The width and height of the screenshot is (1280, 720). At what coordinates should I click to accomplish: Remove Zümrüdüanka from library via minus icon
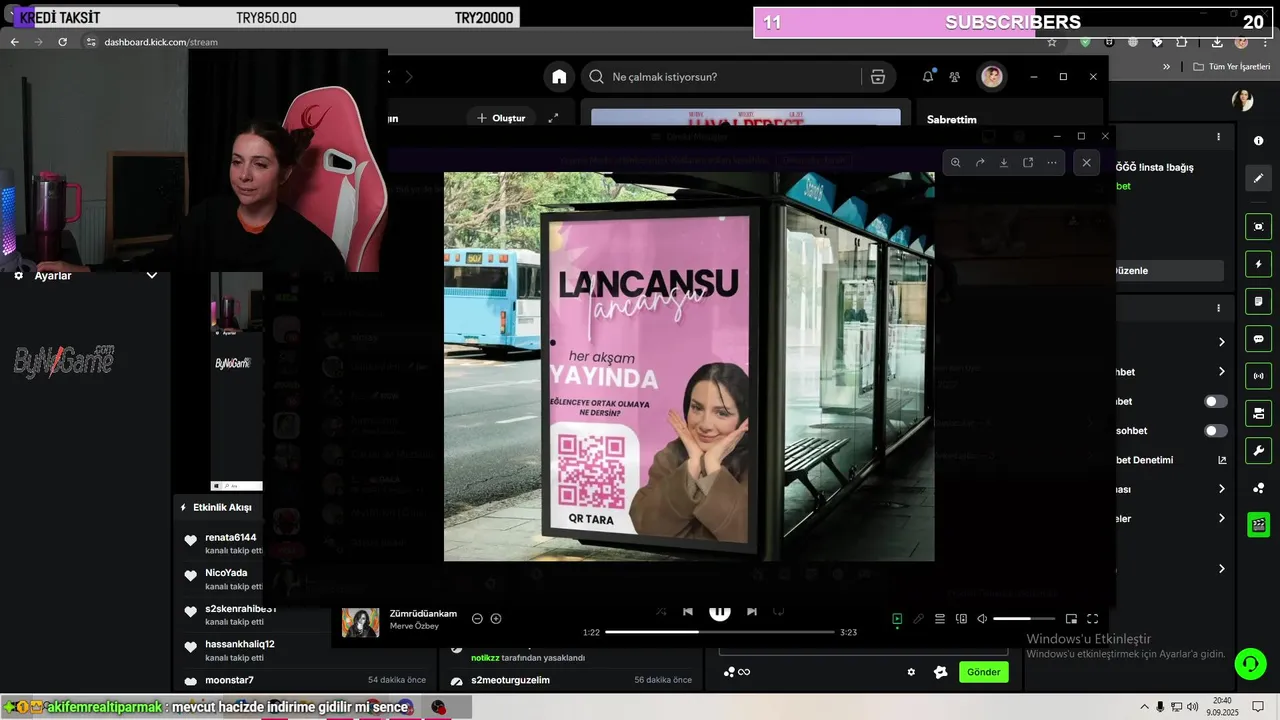point(477,619)
